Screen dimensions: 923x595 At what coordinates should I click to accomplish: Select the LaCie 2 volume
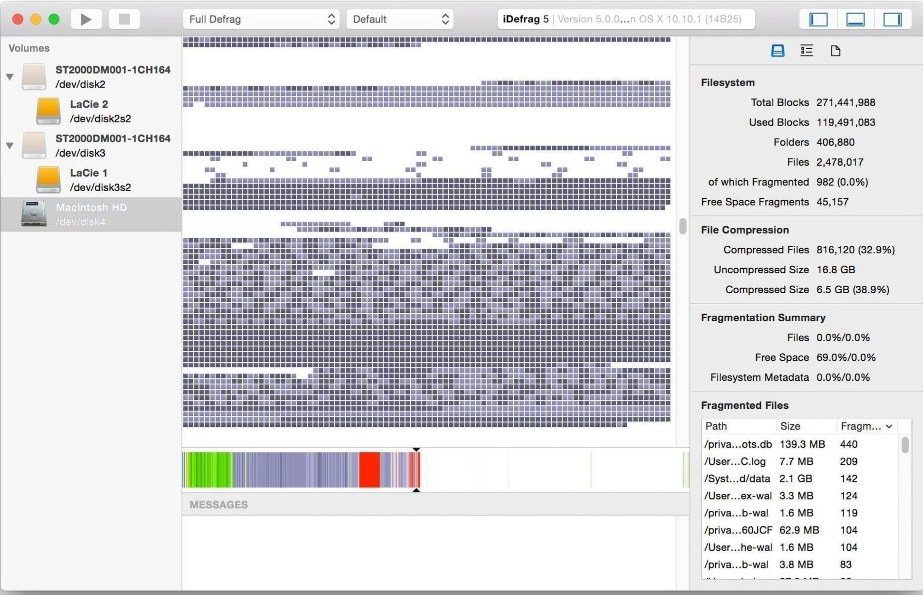pos(91,111)
